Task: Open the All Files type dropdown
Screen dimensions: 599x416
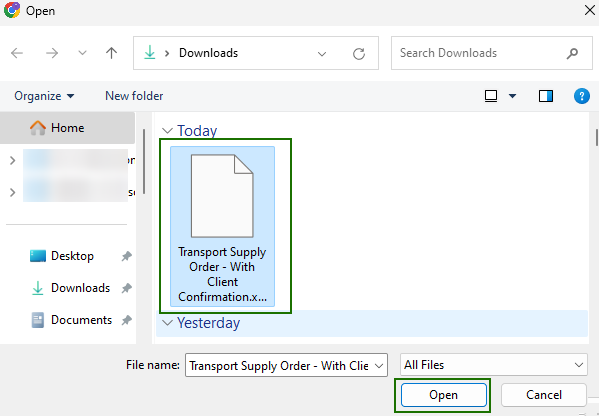Action: (494, 365)
